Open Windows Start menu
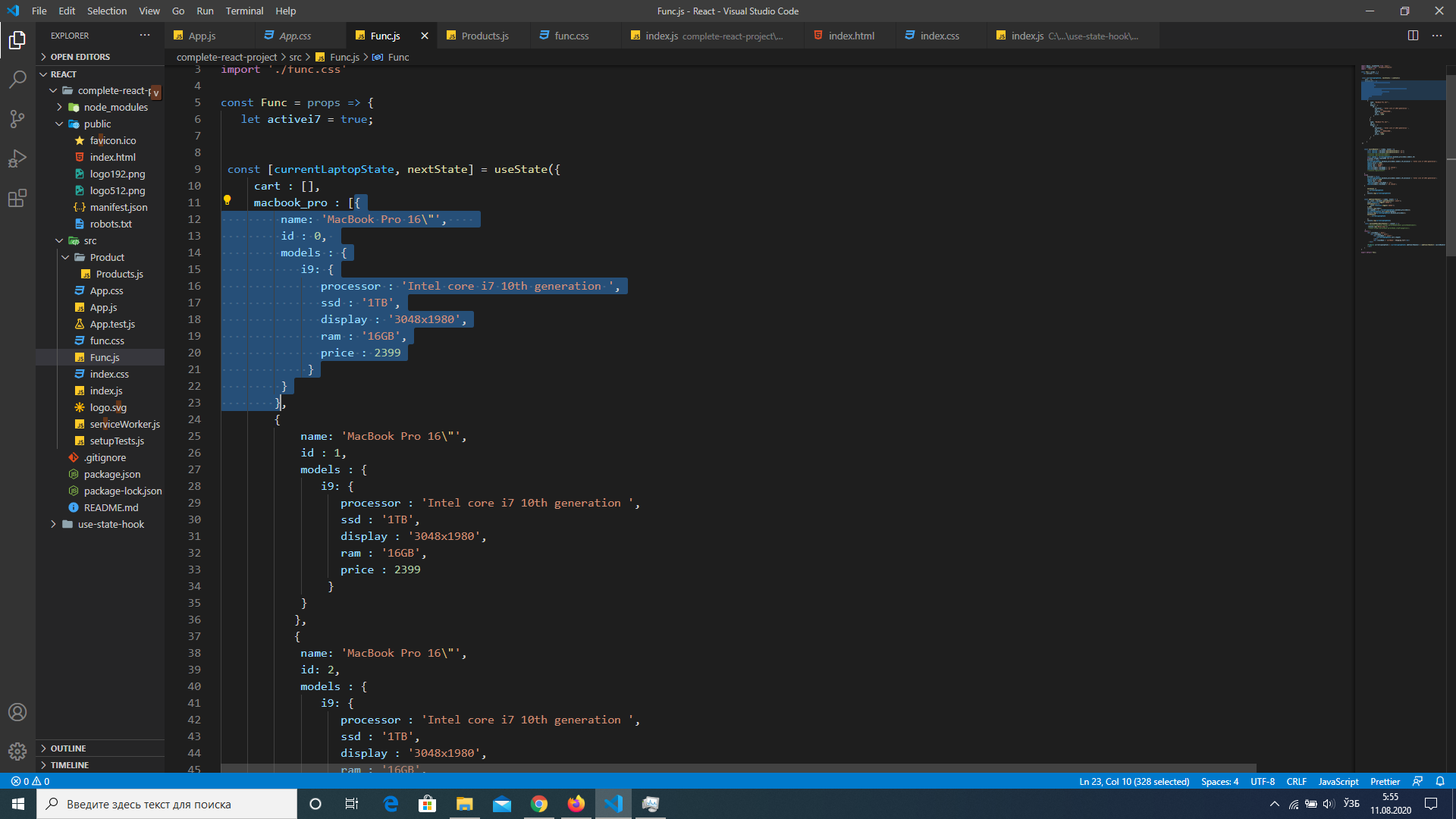The width and height of the screenshot is (1456, 819). tap(18, 804)
